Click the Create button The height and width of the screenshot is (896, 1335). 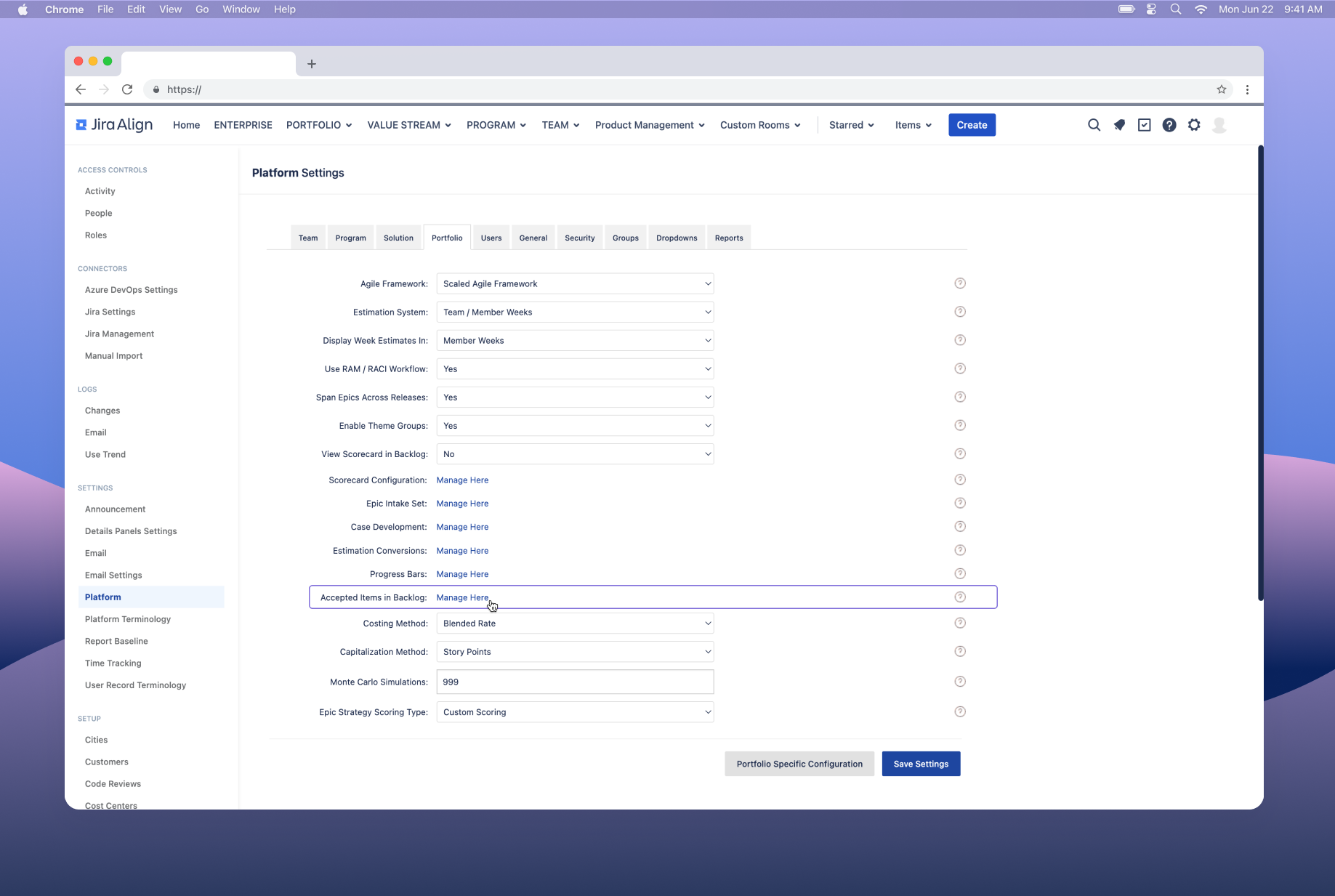[972, 125]
